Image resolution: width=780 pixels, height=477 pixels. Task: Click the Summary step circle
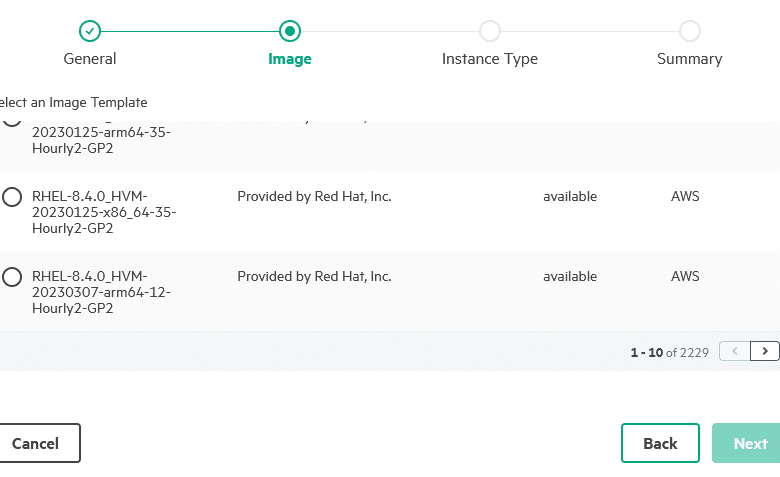point(690,31)
